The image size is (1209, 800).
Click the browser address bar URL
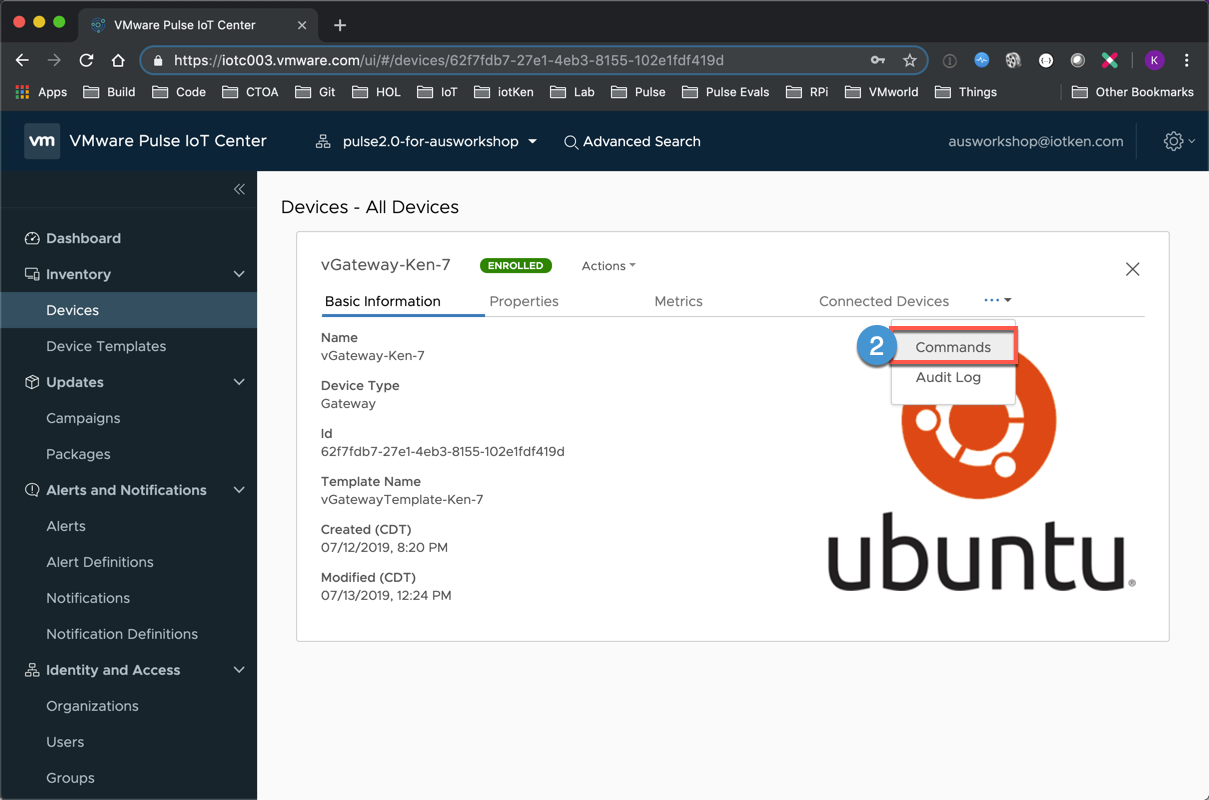point(449,60)
